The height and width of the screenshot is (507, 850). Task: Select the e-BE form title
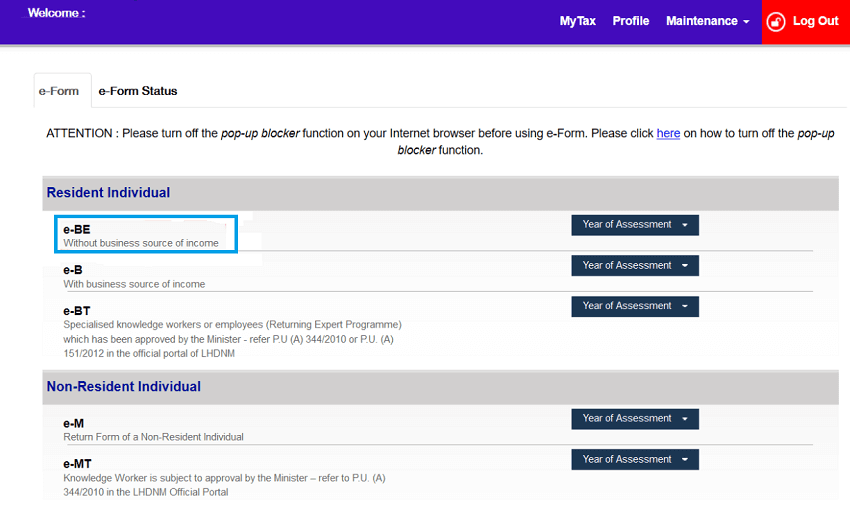[x=77, y=229]
